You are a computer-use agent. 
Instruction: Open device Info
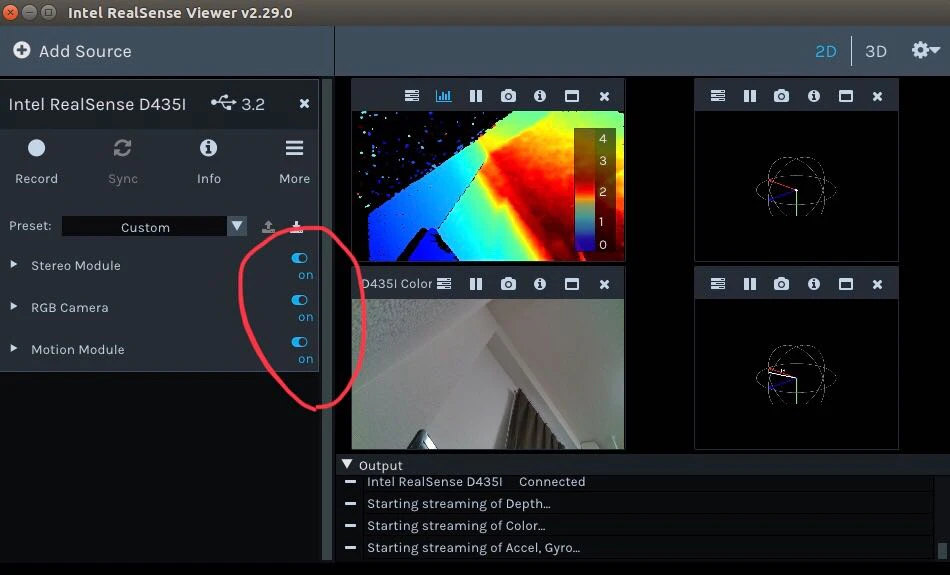point(208,161)
